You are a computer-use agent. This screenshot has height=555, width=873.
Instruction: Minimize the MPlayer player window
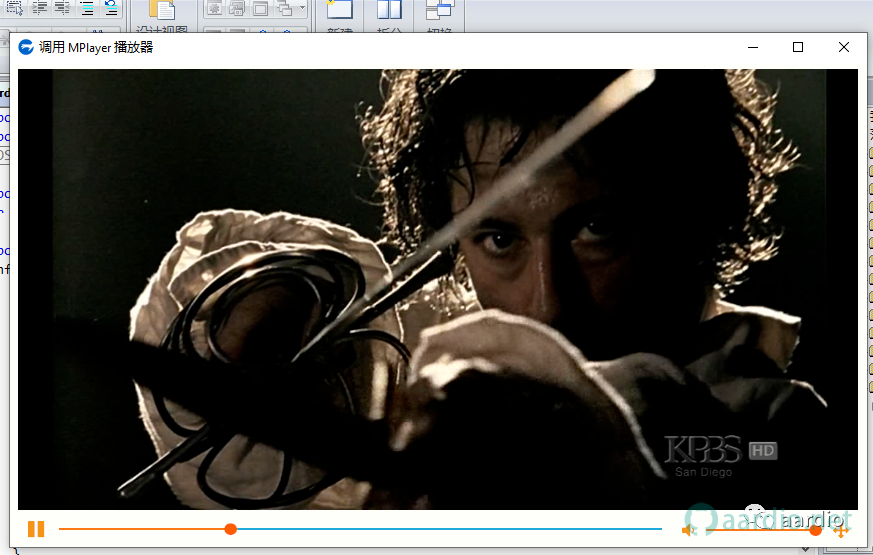(753, 47)
